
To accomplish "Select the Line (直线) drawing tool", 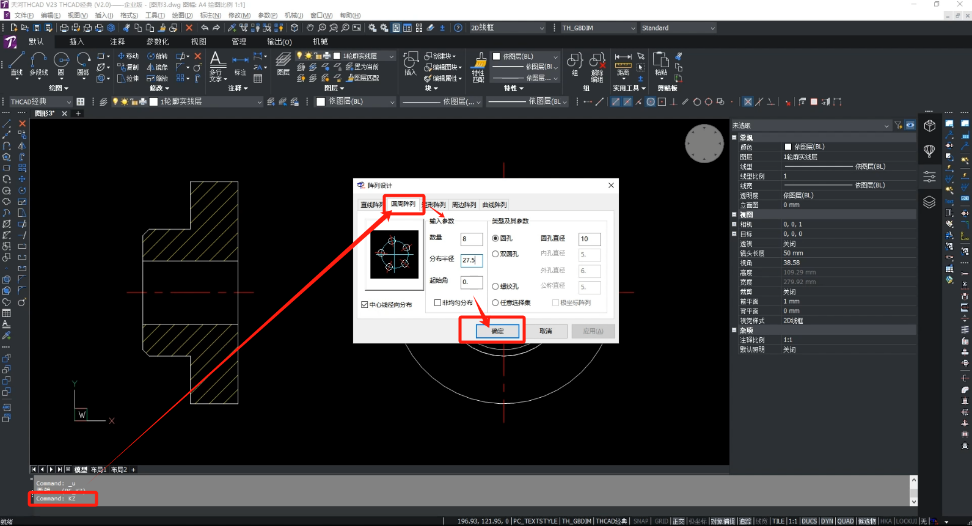I will pyautogui.click(x=17, y=64).
